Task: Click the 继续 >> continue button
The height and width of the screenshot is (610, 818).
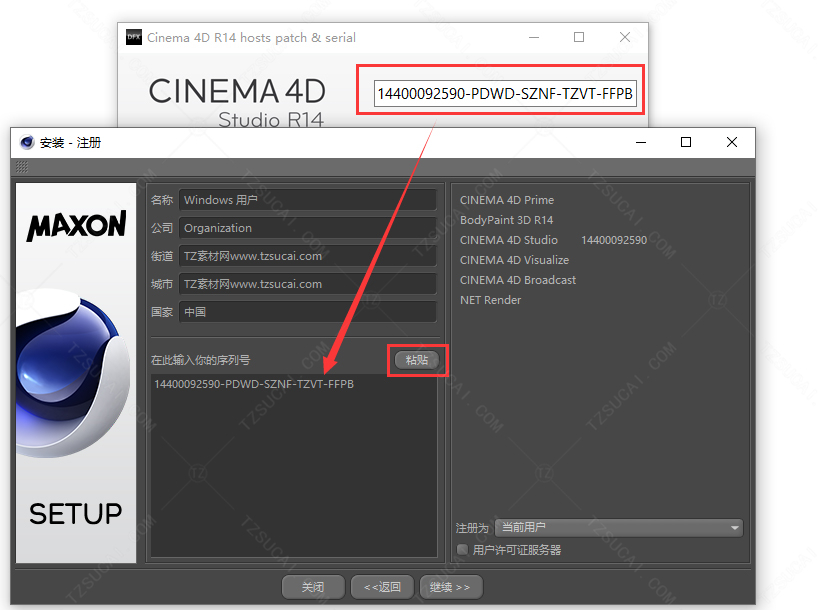Action: coord(451,587)
